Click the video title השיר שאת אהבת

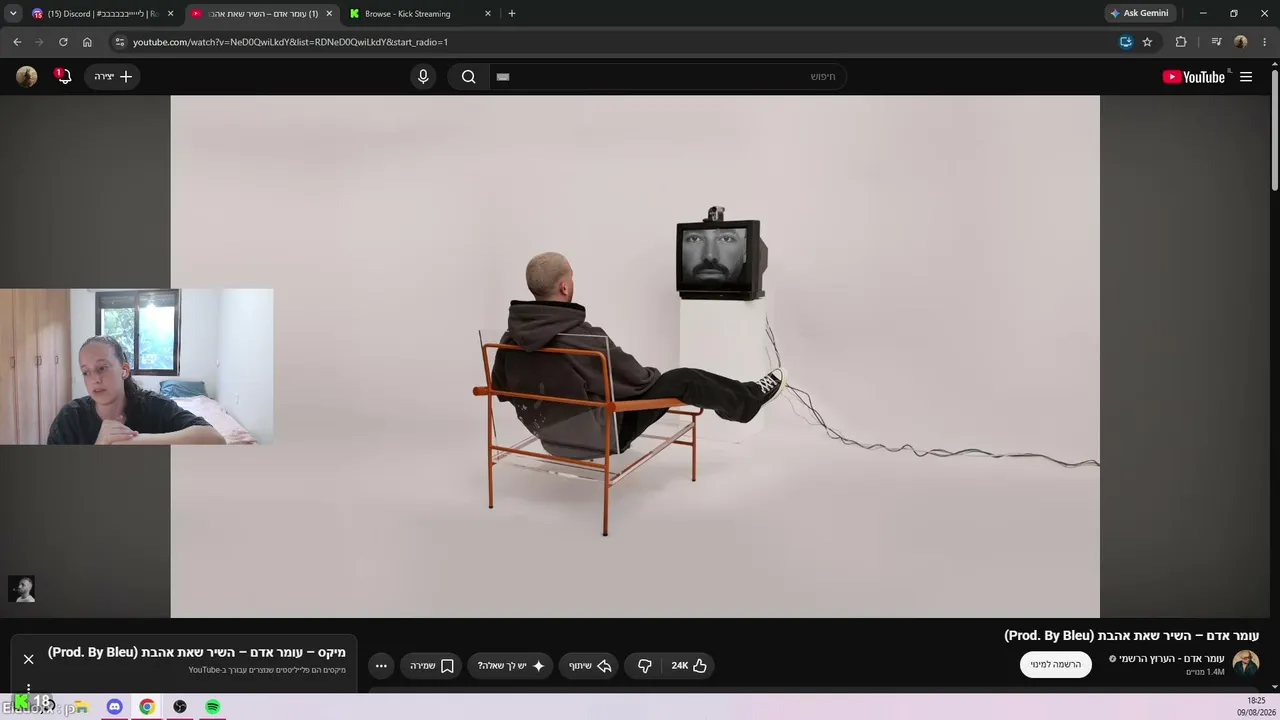point(1131,636)
